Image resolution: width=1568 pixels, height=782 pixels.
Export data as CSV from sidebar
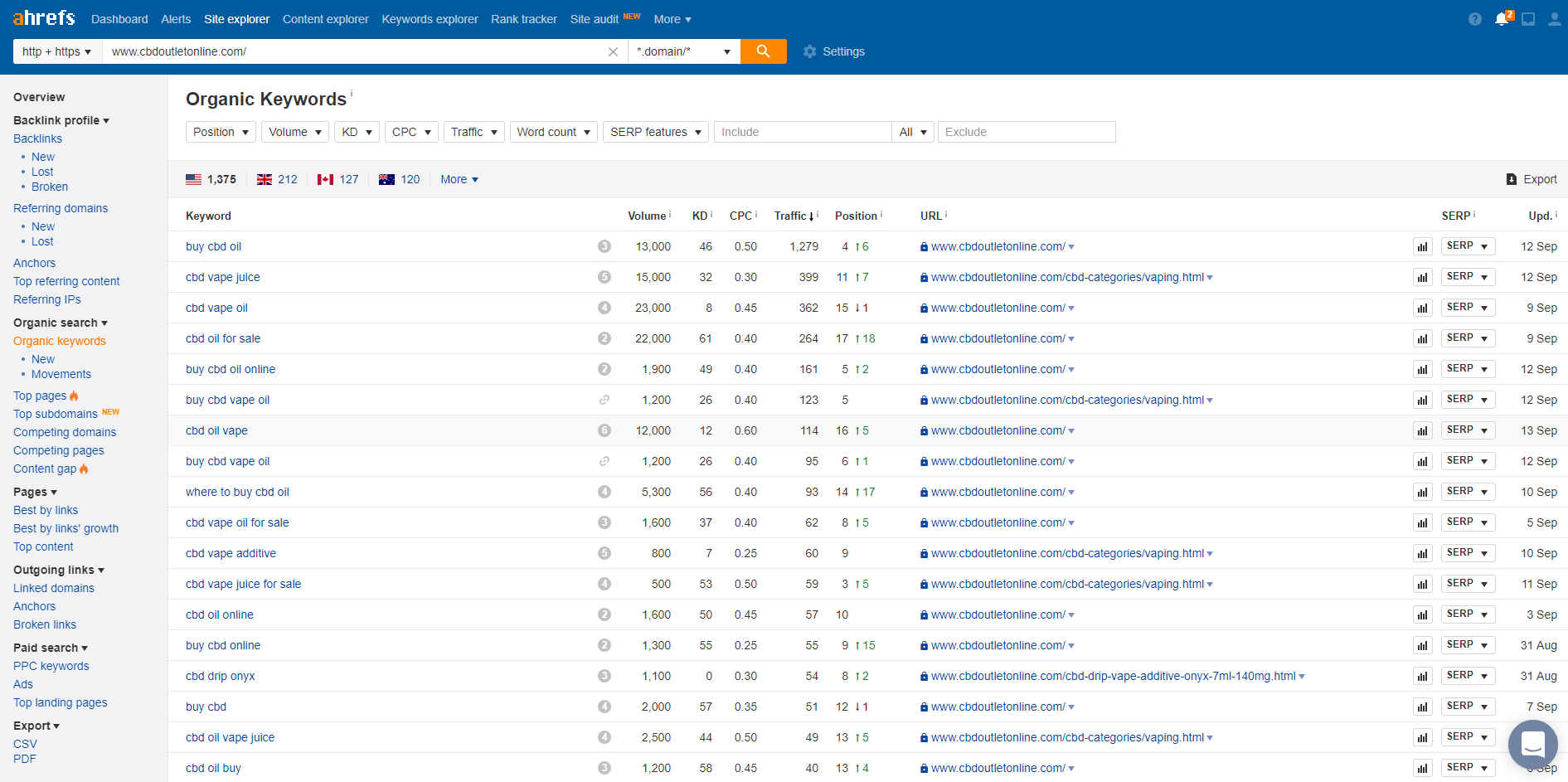tap(25, 744)
